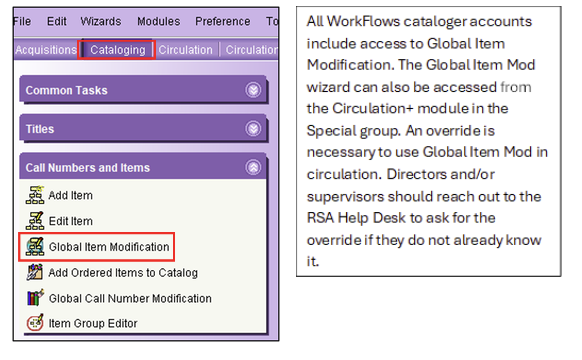This screenshot has width=582, height=360.
Task: Click the Add Item wizard icon
Action: (35, 195)
